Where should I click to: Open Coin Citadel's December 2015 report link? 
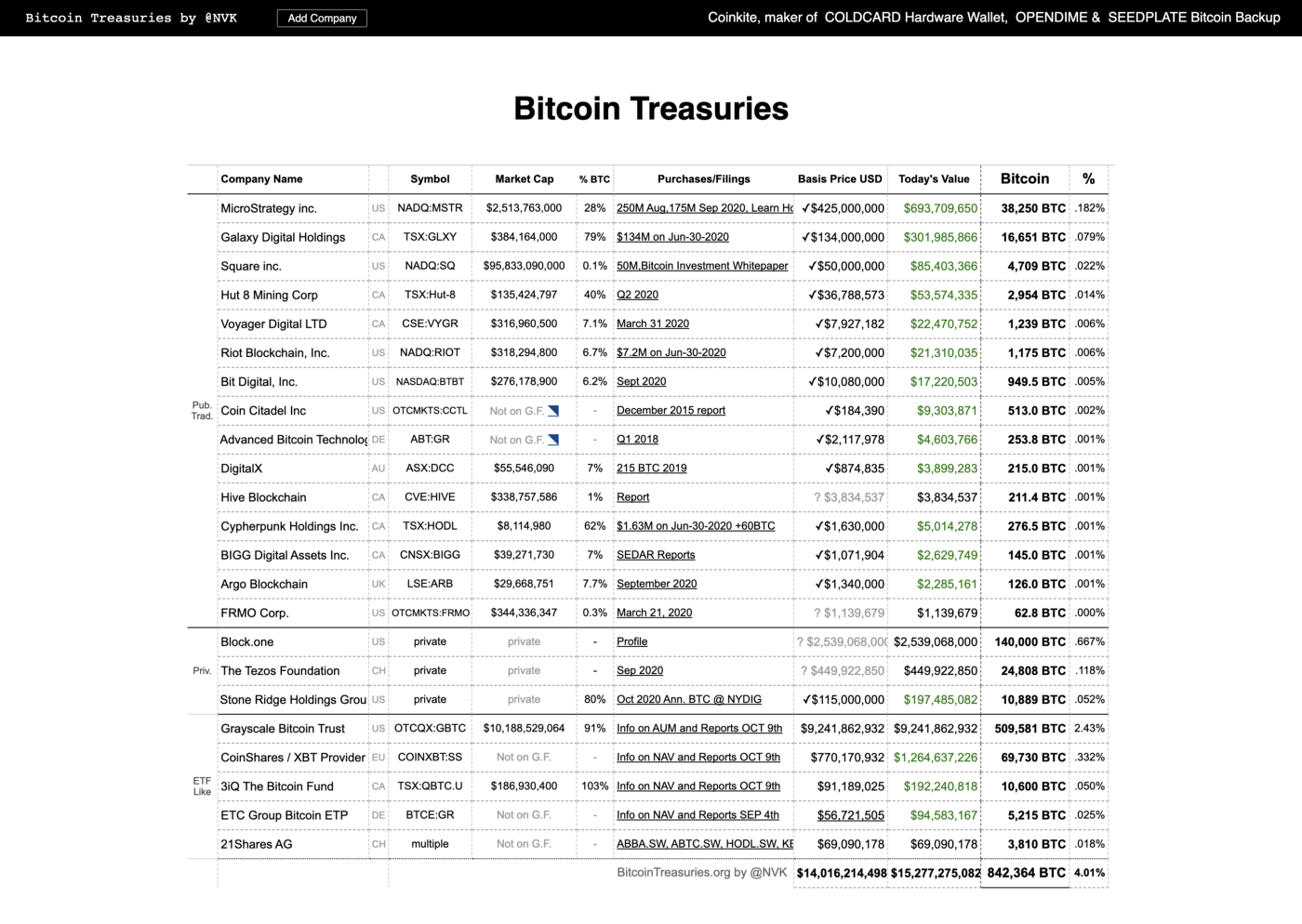pos(671,410)
